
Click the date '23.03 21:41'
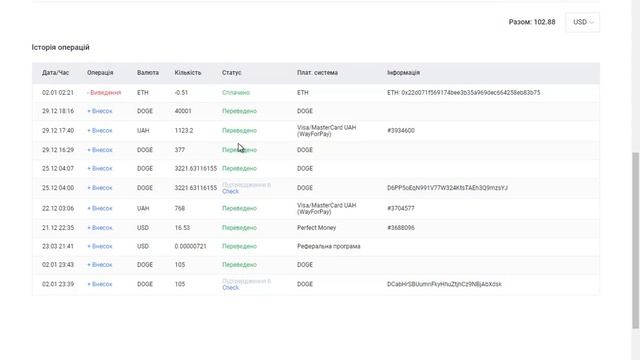click(x=58, y=246)
